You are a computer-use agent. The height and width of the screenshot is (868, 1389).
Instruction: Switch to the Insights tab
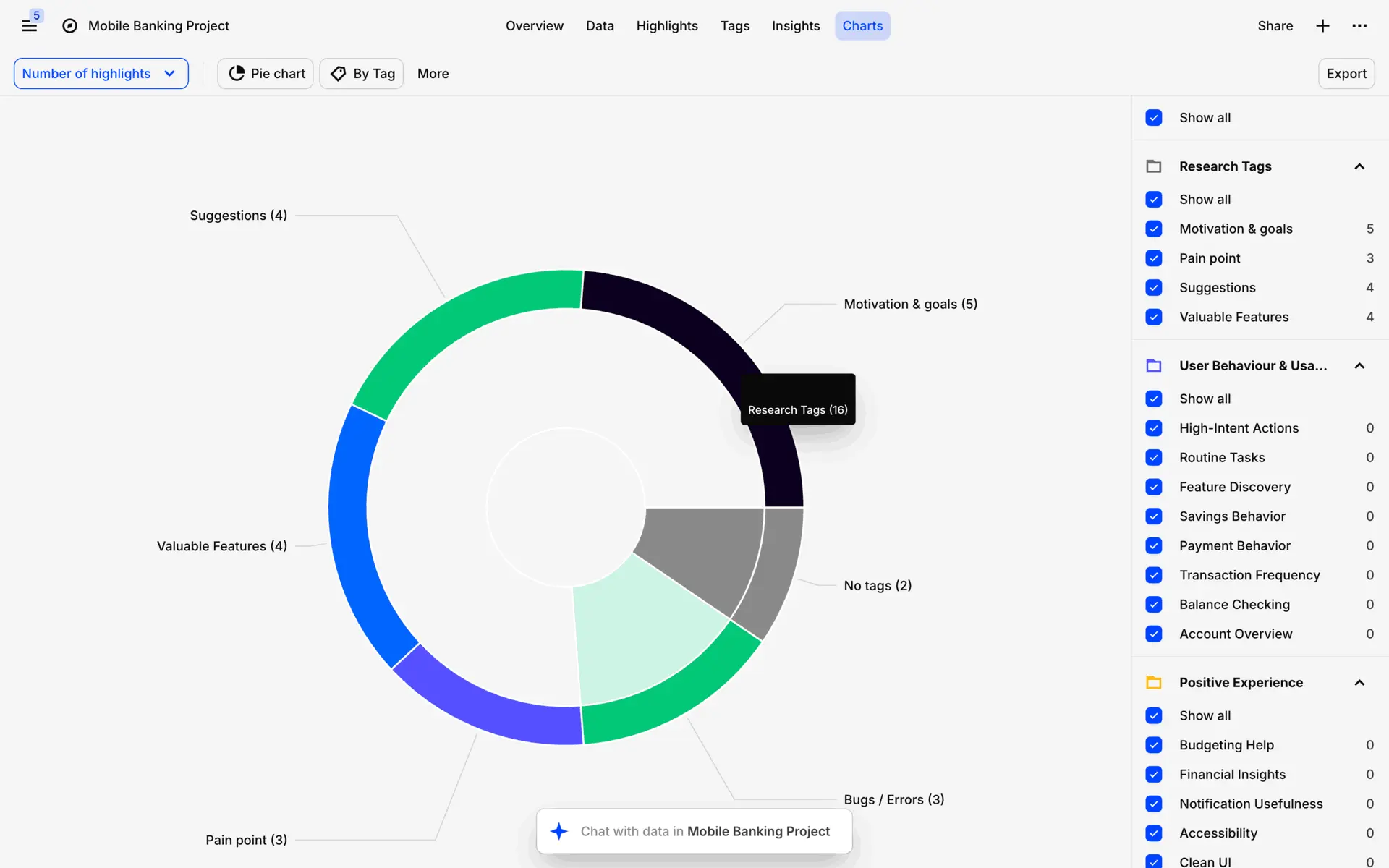point(795,26)
